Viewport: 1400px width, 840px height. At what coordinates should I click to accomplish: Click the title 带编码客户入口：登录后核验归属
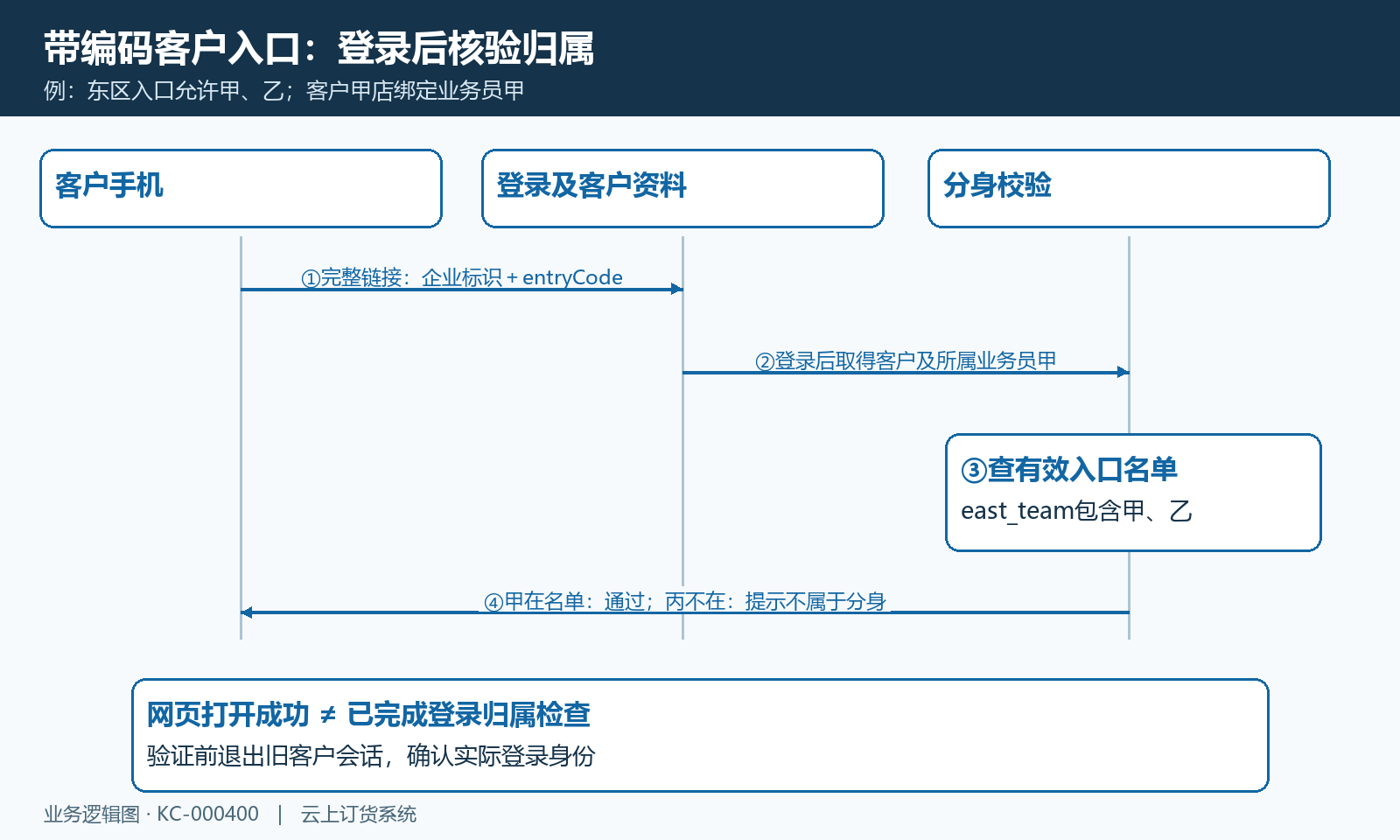(318, 48)
